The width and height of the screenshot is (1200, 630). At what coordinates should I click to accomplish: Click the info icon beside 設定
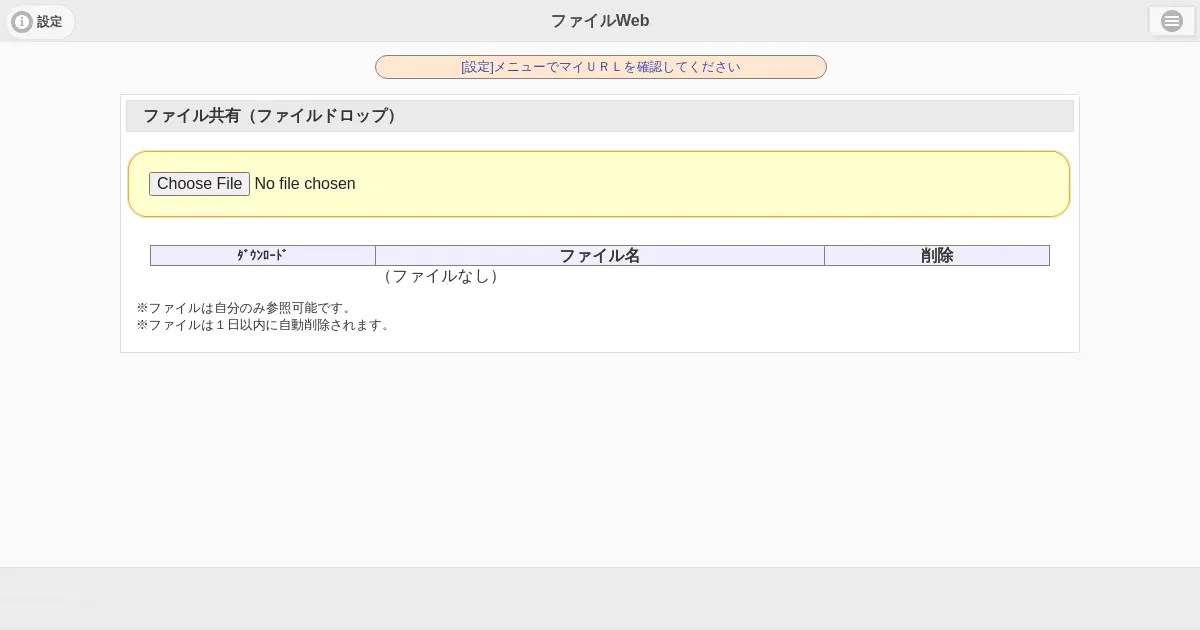(21, 22)
